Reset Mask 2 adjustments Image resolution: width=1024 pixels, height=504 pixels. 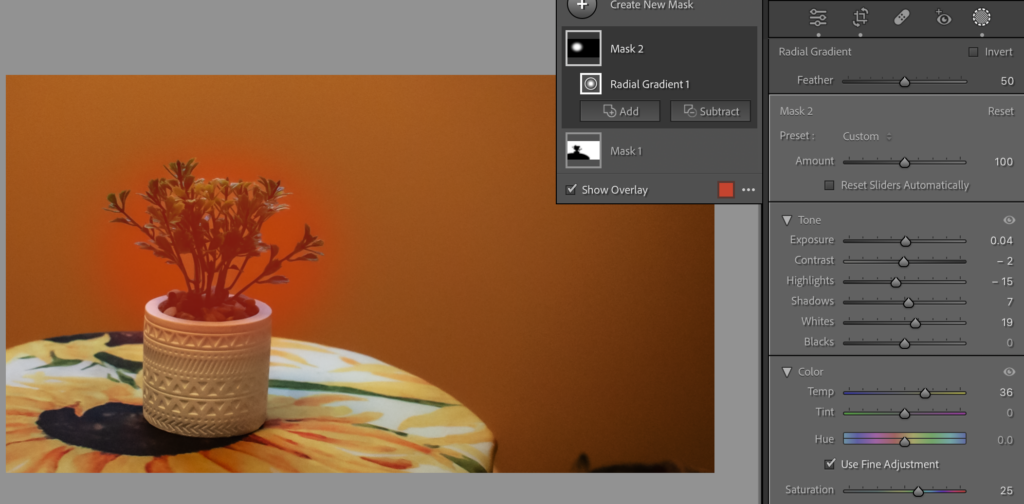pyautogui.click(x=1000, y=111)
